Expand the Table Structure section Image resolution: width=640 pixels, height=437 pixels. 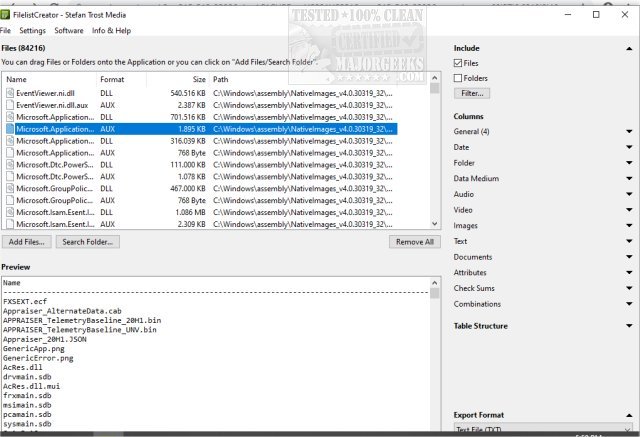[x=629, y=326]
